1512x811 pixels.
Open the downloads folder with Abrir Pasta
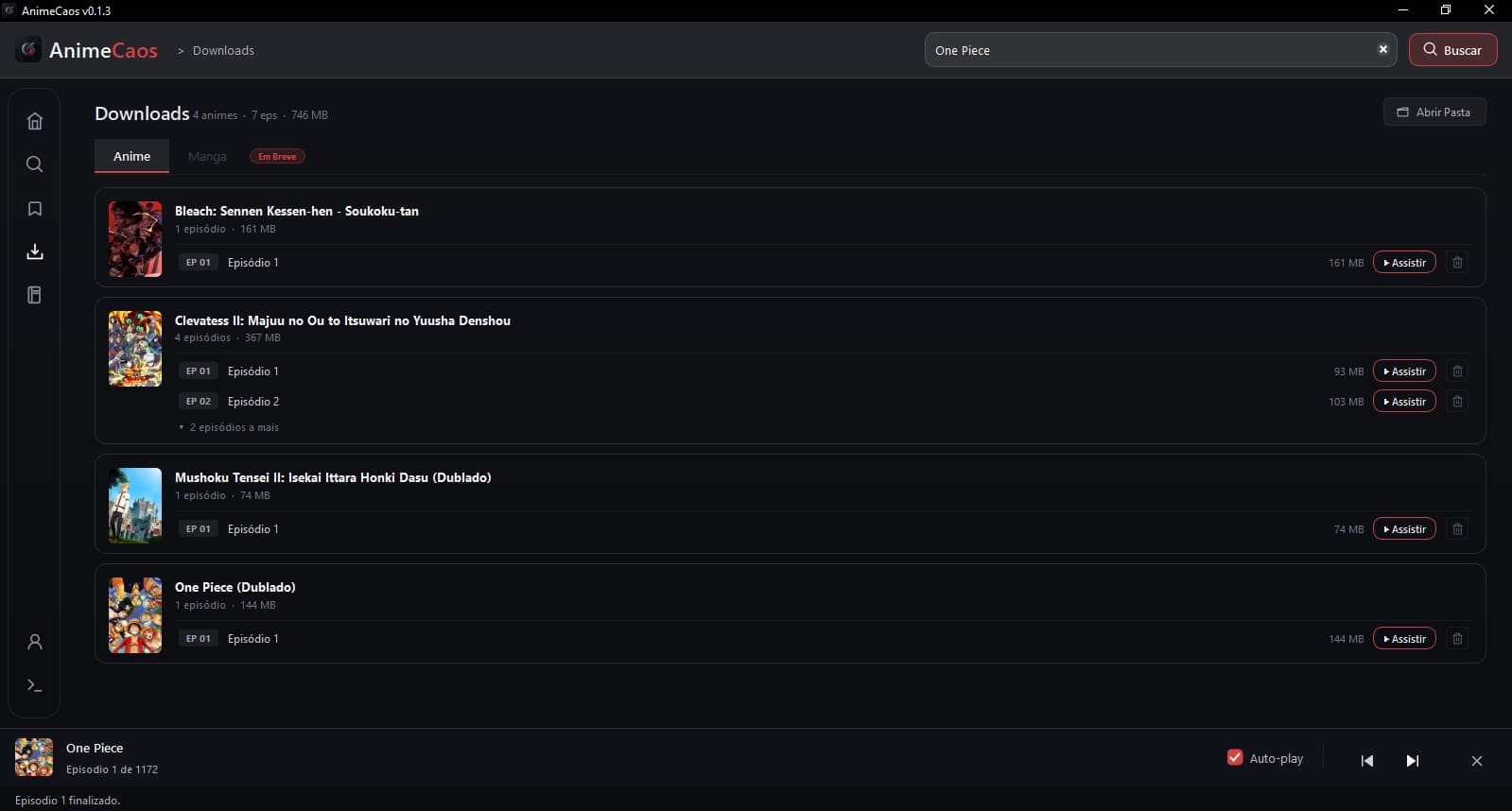tap(1434, 112)
